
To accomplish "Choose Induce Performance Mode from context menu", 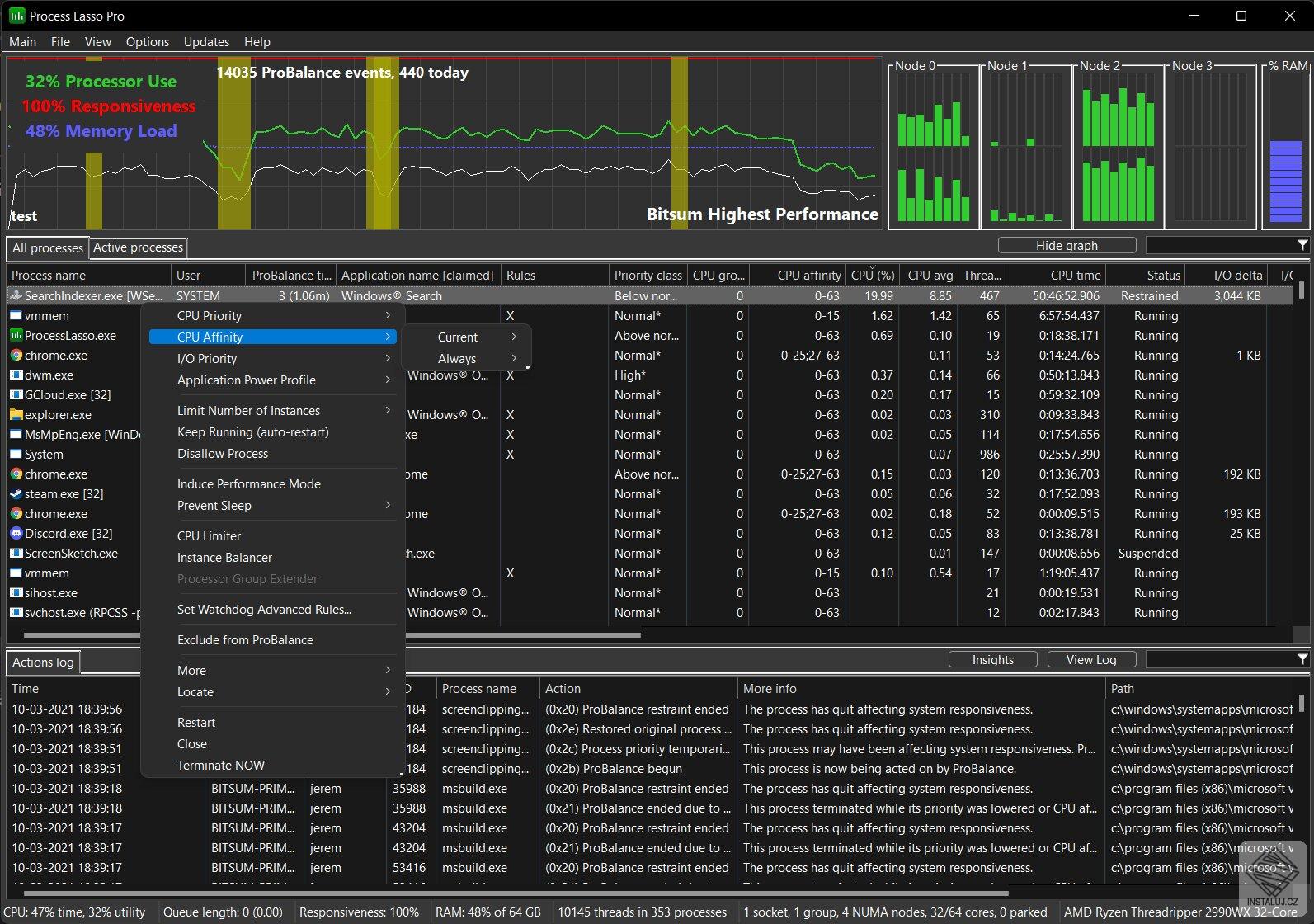I will coord(273,483).
